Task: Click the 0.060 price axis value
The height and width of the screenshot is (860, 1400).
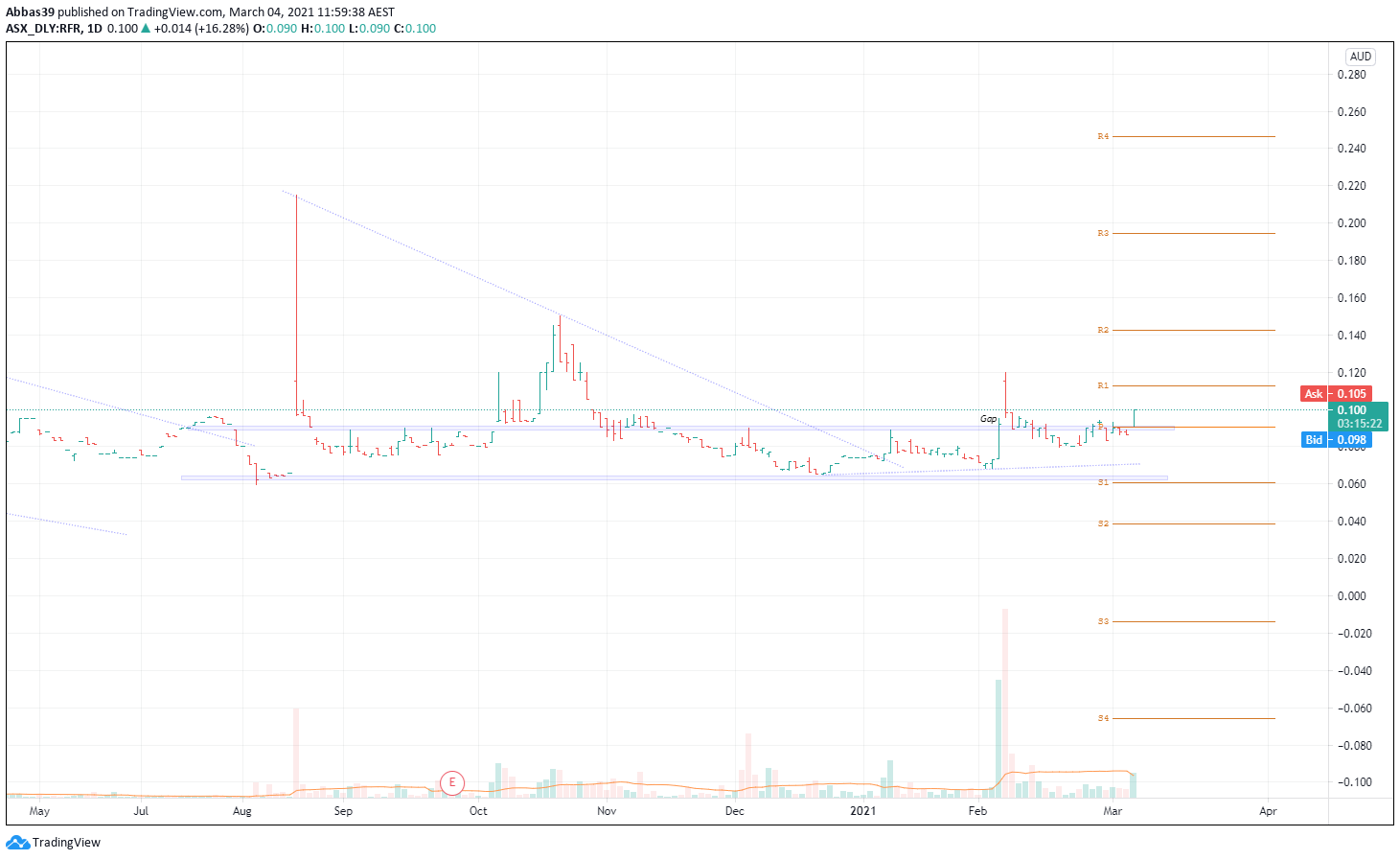Action: click(x=1352, y=484)
